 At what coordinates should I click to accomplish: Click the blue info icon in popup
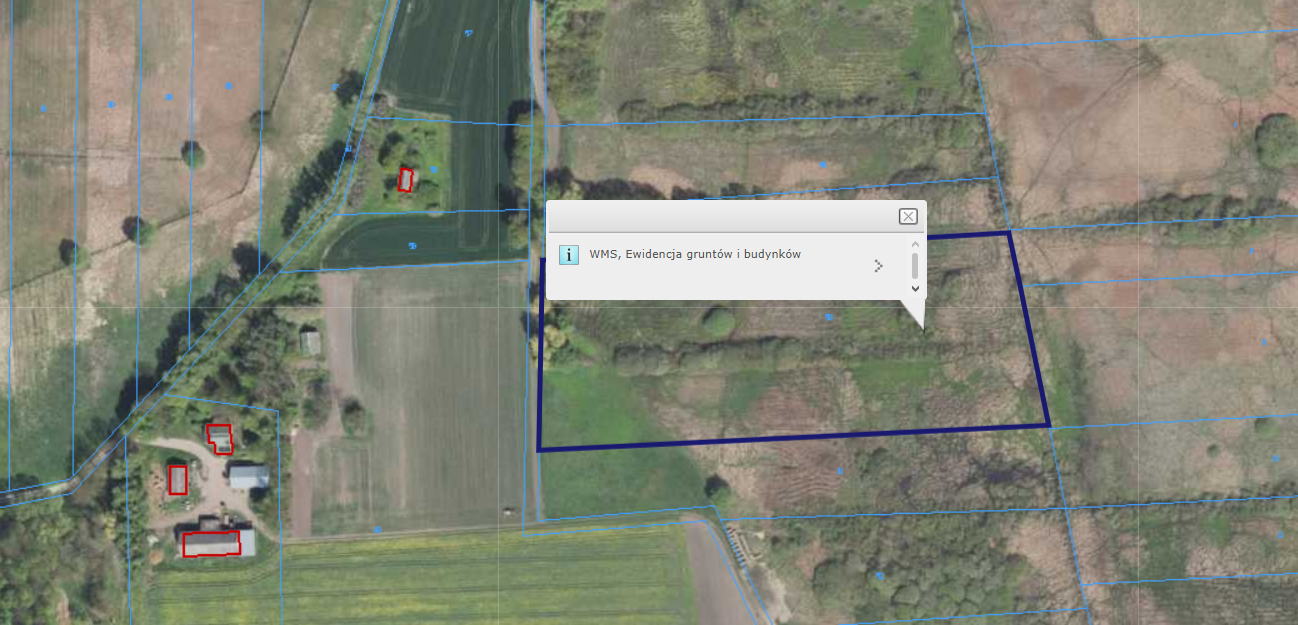pos(568,254)
